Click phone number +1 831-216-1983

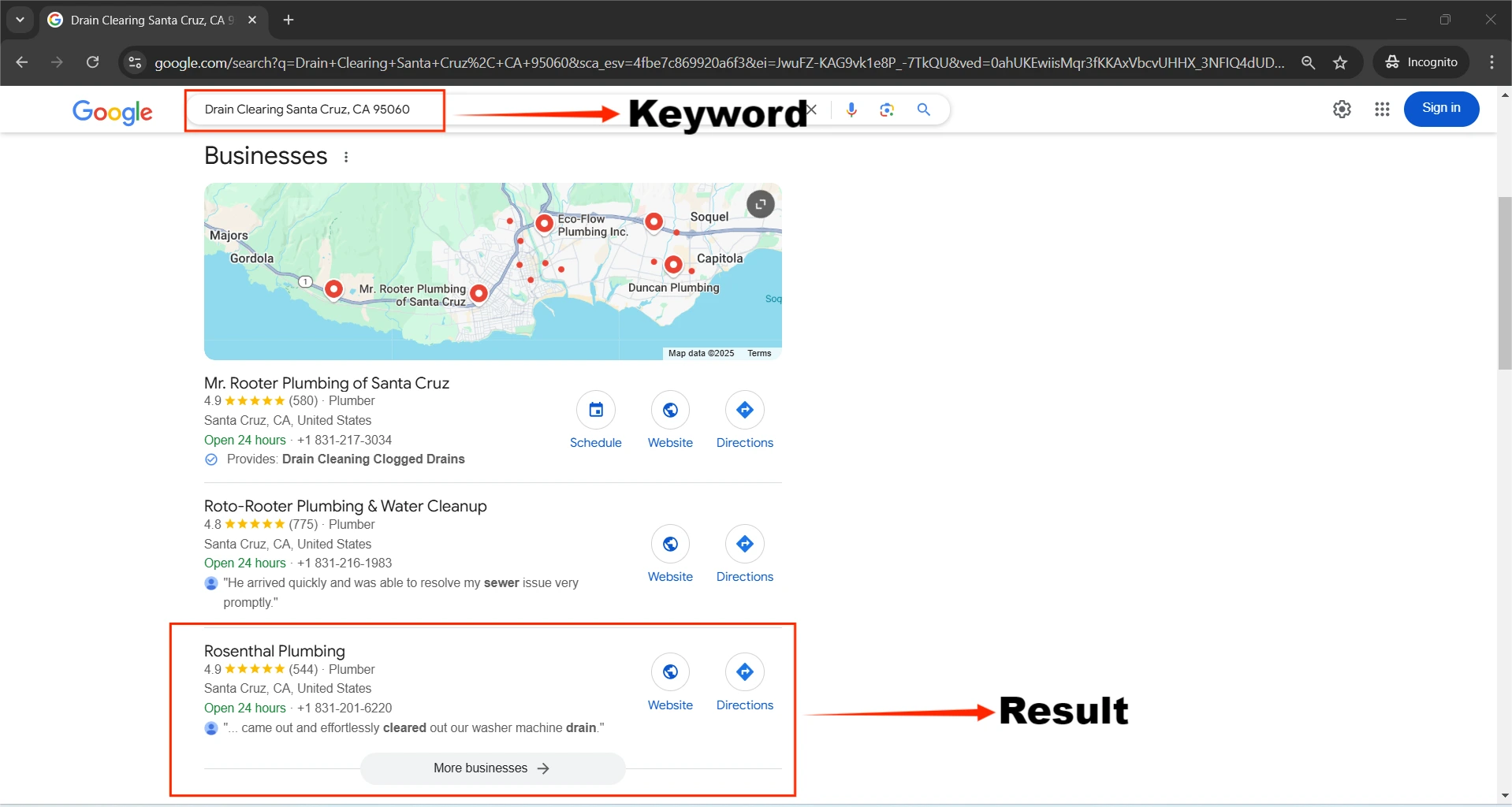[344, 563]
